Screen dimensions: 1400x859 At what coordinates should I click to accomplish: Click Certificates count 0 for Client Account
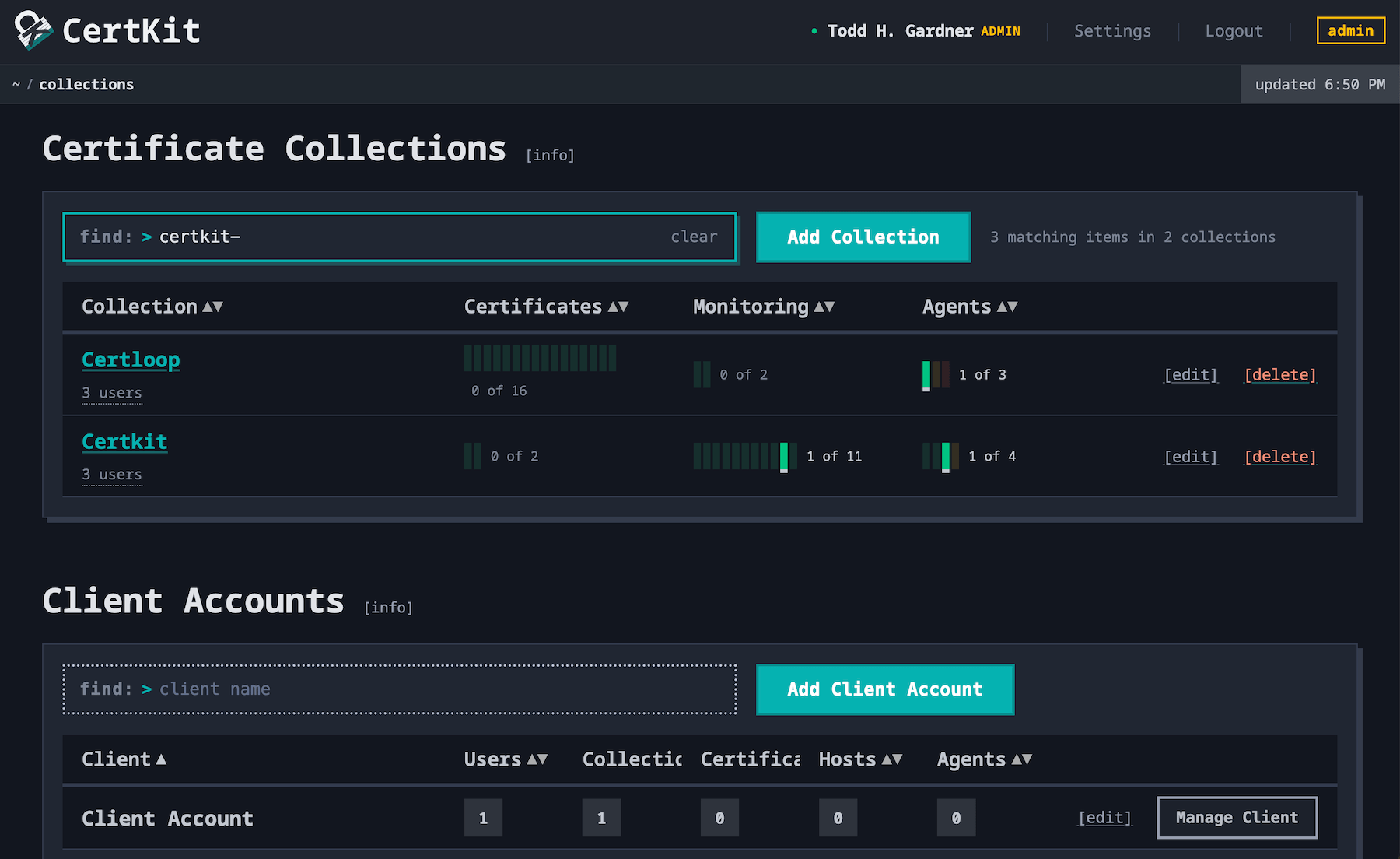tap(719, 818)
